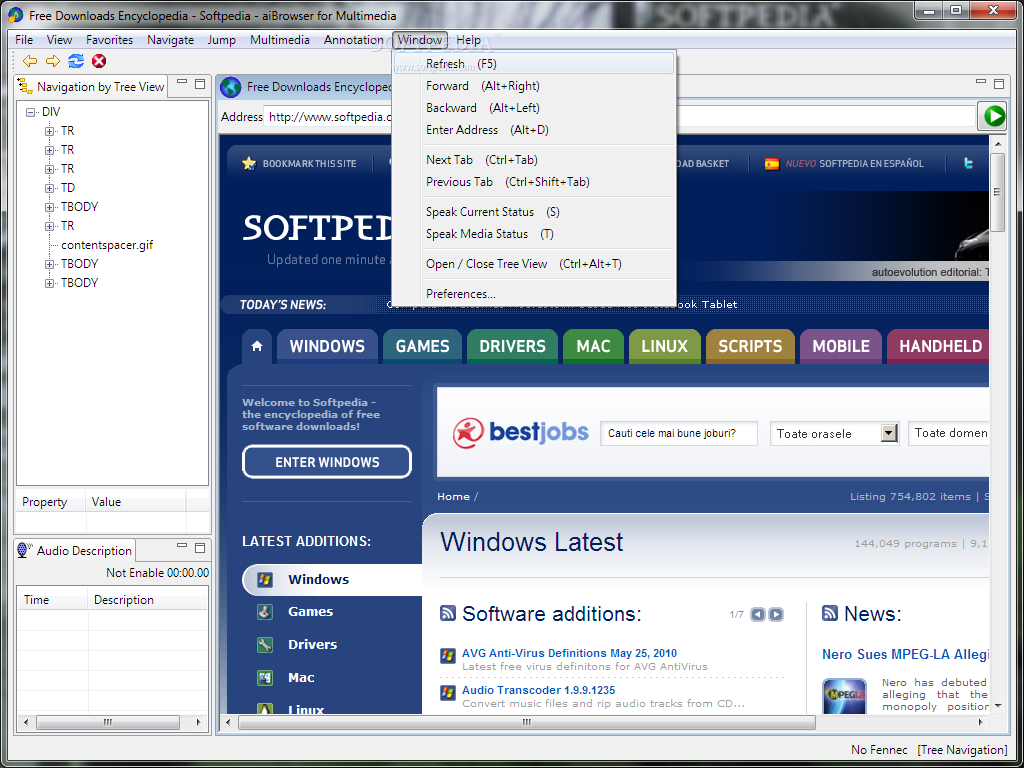
Task: Click the previous page arrow of Software additions
Action: 758,614
